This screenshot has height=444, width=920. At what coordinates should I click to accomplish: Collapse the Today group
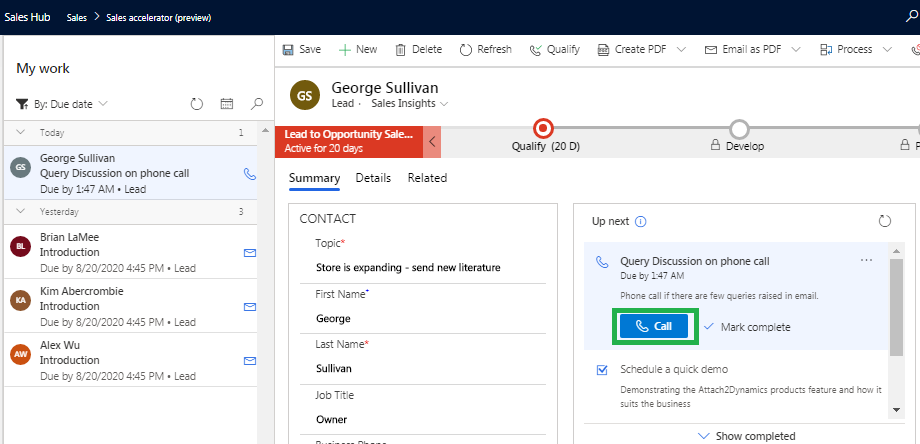point(21,133)
